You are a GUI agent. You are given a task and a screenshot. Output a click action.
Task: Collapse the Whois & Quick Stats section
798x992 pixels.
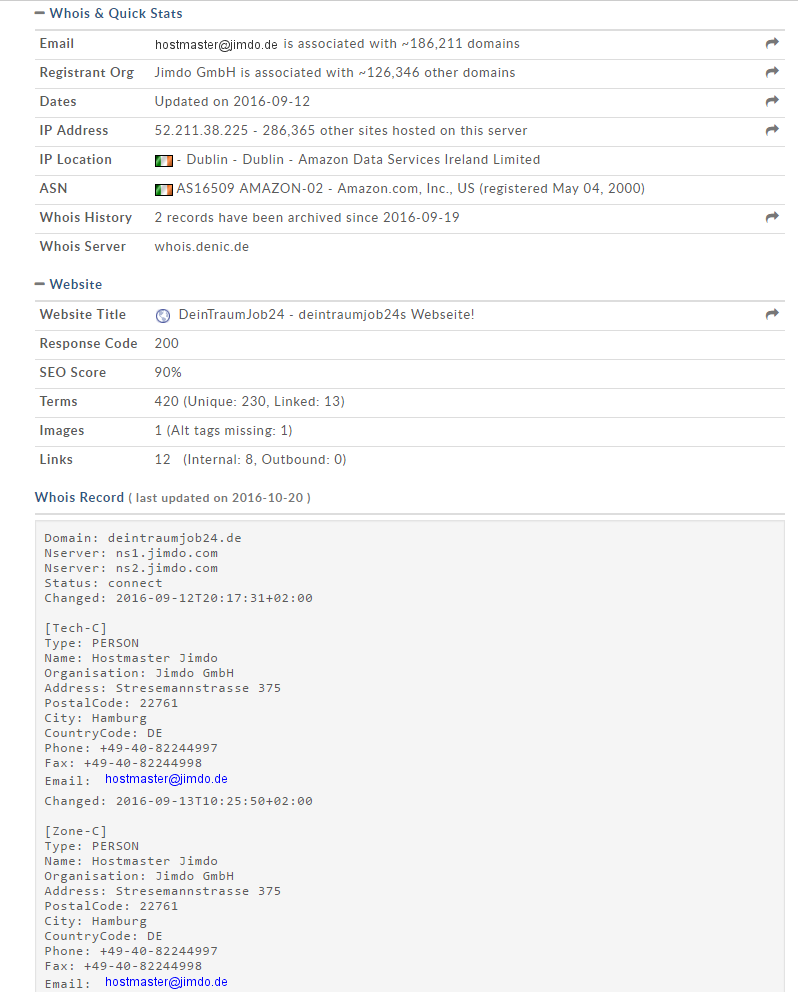[40, 13]
